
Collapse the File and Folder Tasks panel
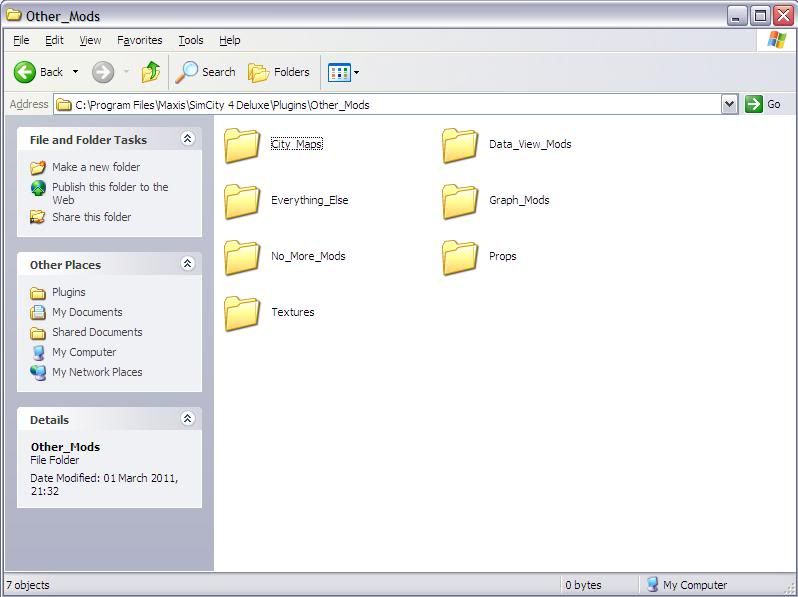click(187, 138)
